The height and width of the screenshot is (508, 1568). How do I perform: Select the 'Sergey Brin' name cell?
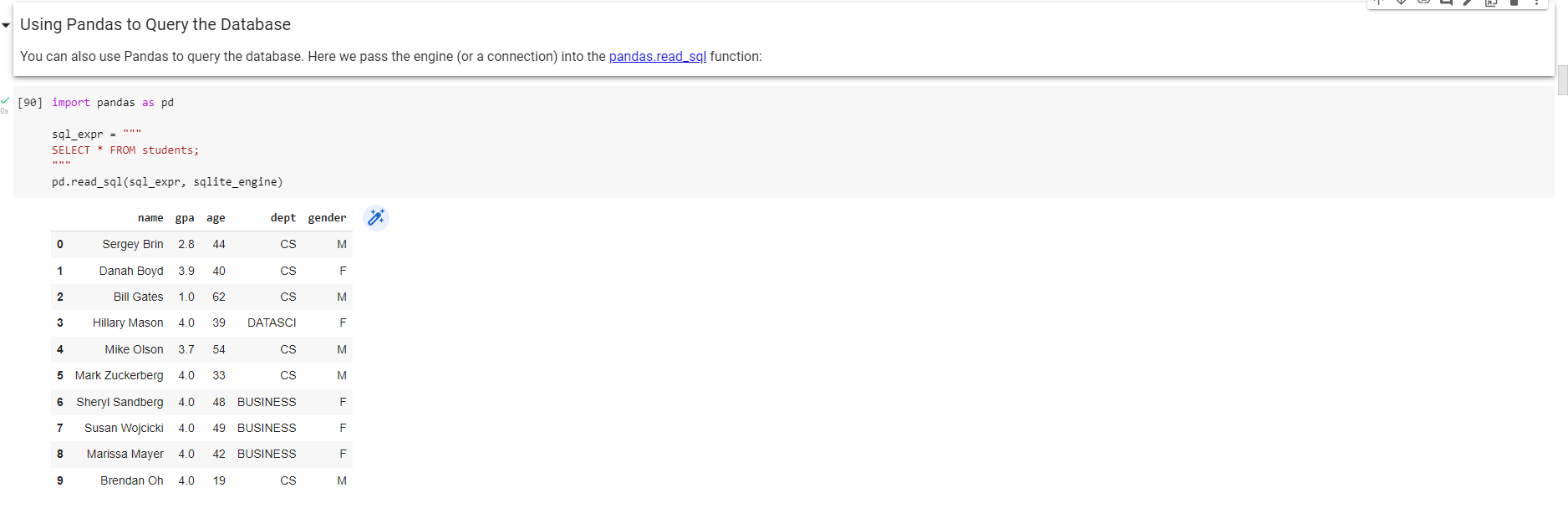(133, 244)
